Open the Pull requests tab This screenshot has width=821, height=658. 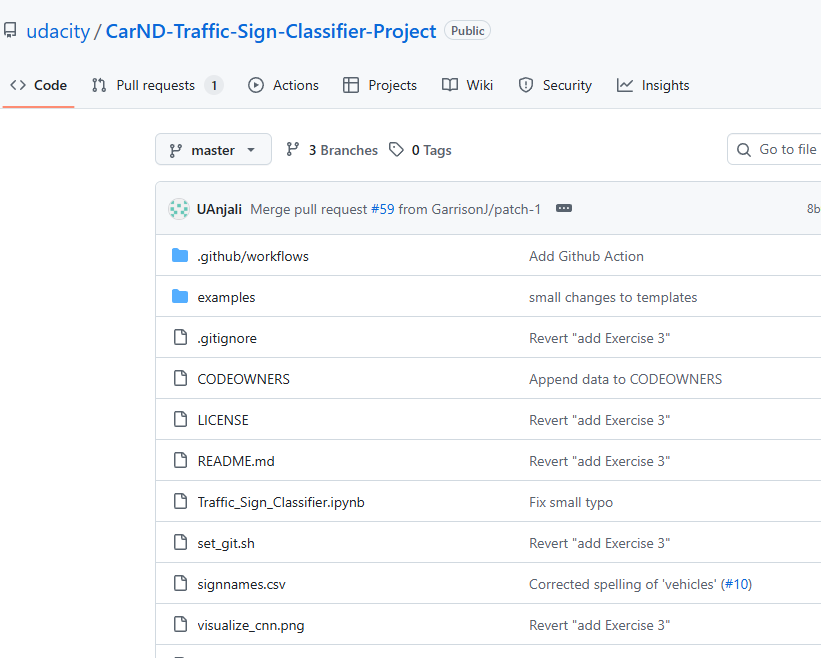tap(156, 85)
